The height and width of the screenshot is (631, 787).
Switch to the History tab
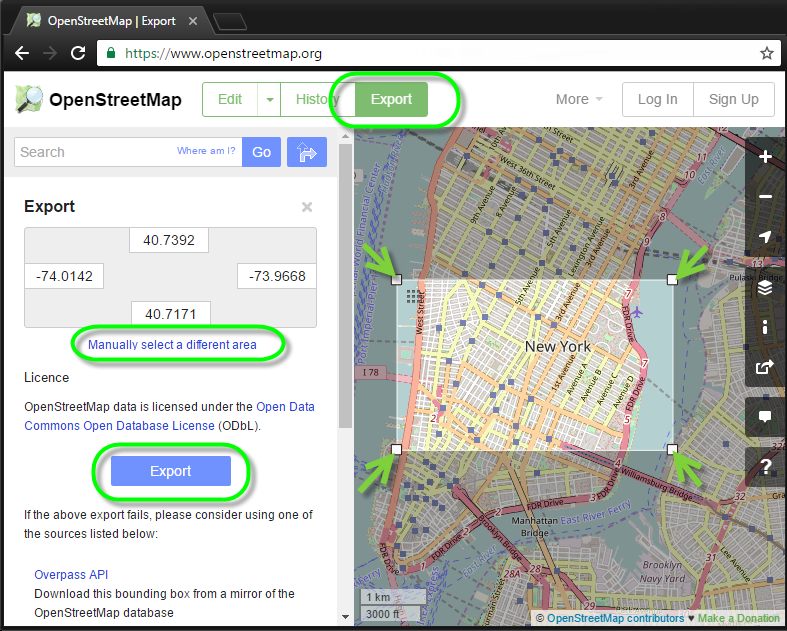coord(318,99)
